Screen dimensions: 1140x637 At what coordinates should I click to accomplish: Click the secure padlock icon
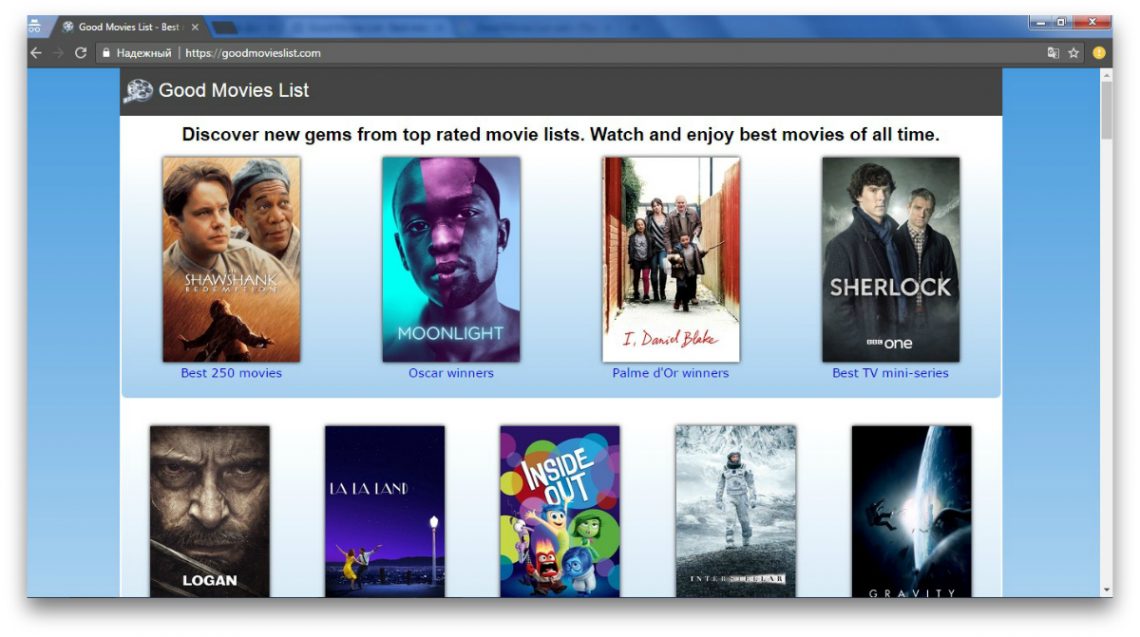106,52
